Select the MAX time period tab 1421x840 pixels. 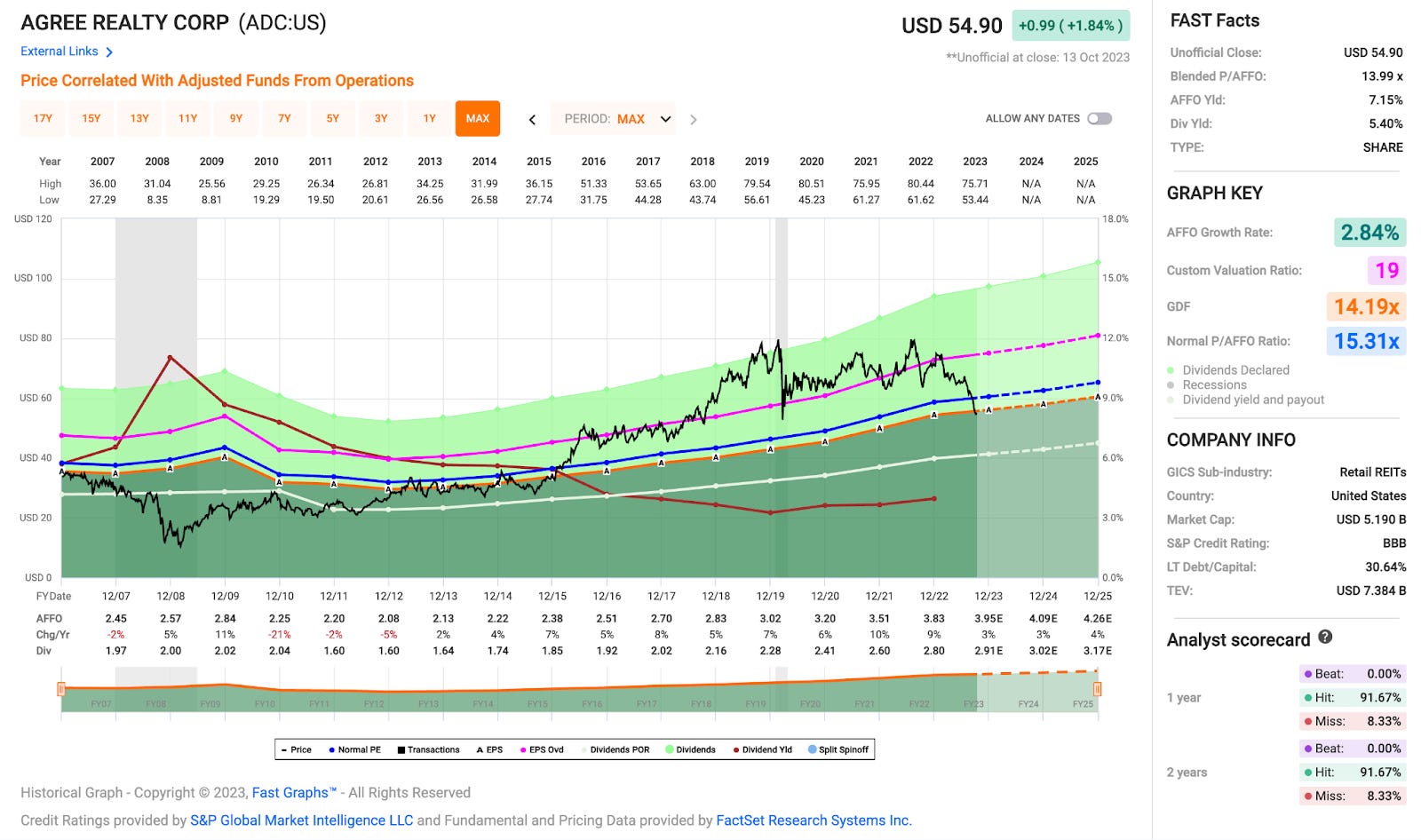coord(478,118)
